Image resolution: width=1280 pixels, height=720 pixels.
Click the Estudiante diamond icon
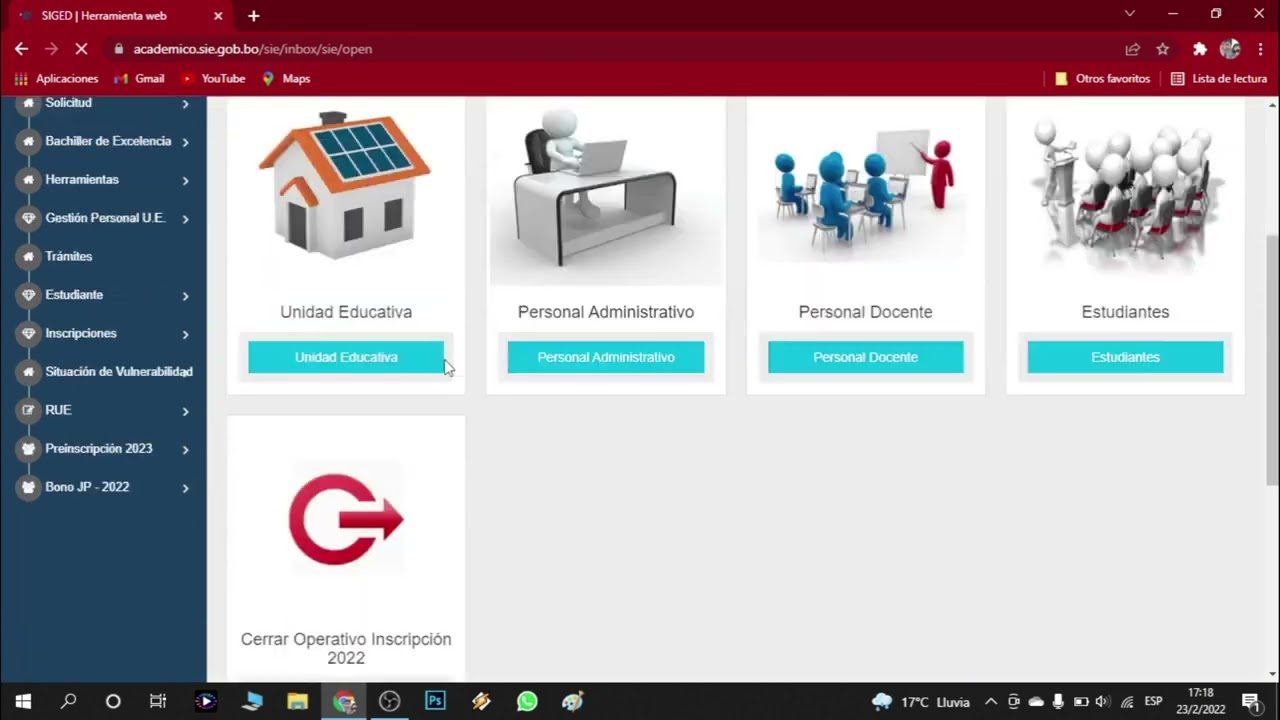tap(29, 295)
